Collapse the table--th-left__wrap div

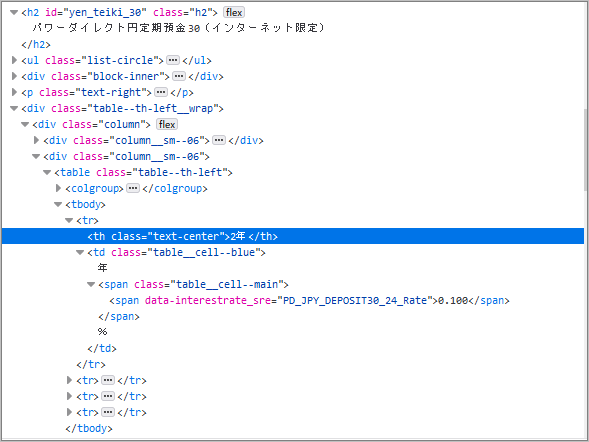tap(14, 109)
